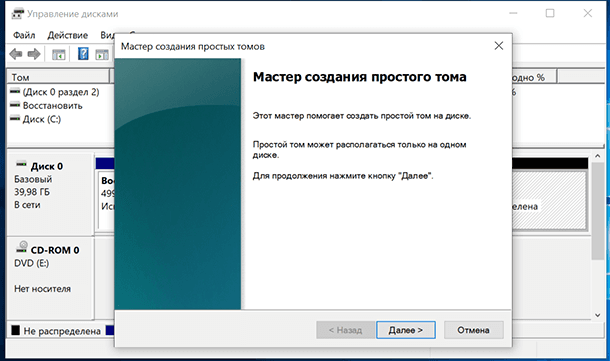The width and height of the screenshot is (610, 361).
Task: Click the drive icon of Восстановить row
Action: click(15, 105)
